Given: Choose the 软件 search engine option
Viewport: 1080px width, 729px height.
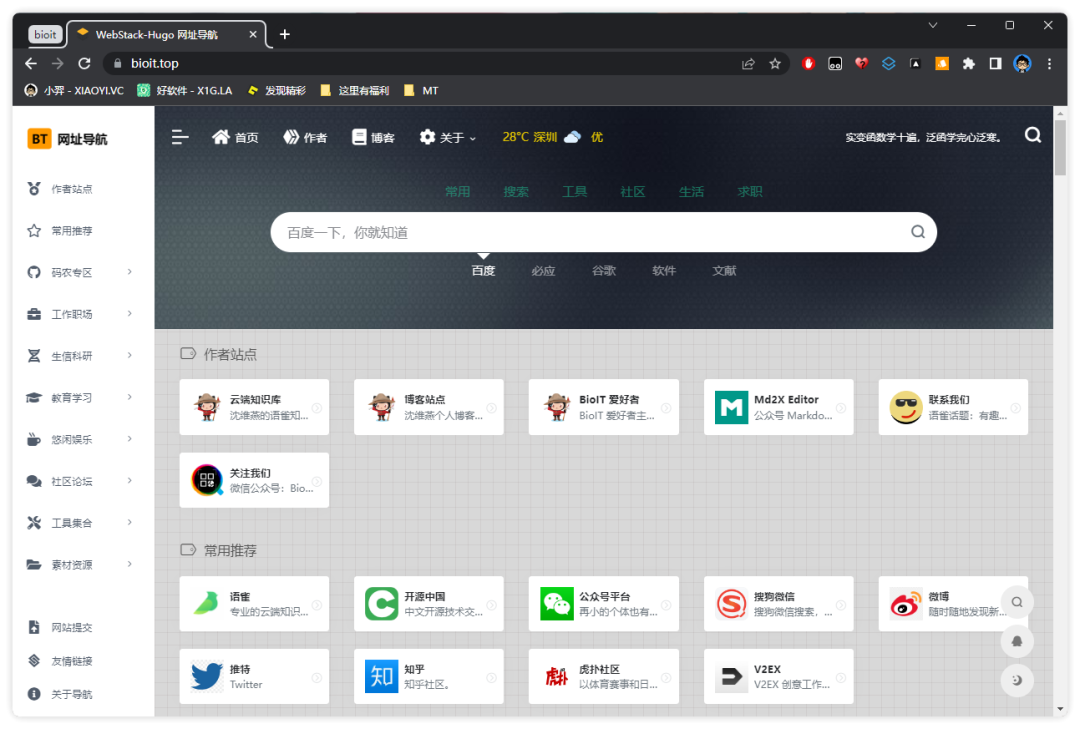Looking at the screenshot, I should coord(663,271).
